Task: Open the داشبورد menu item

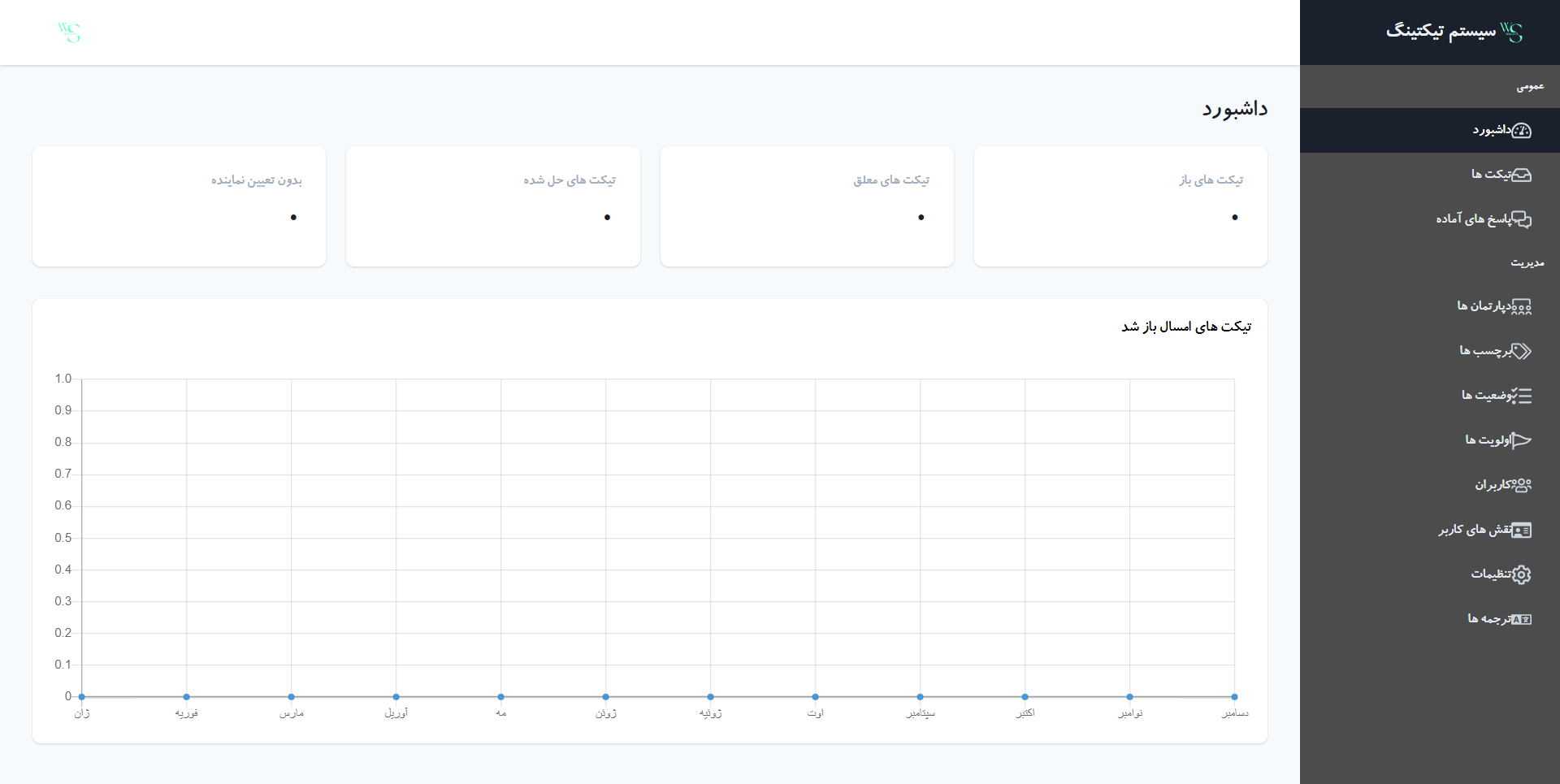Action: coord(1430,130)
